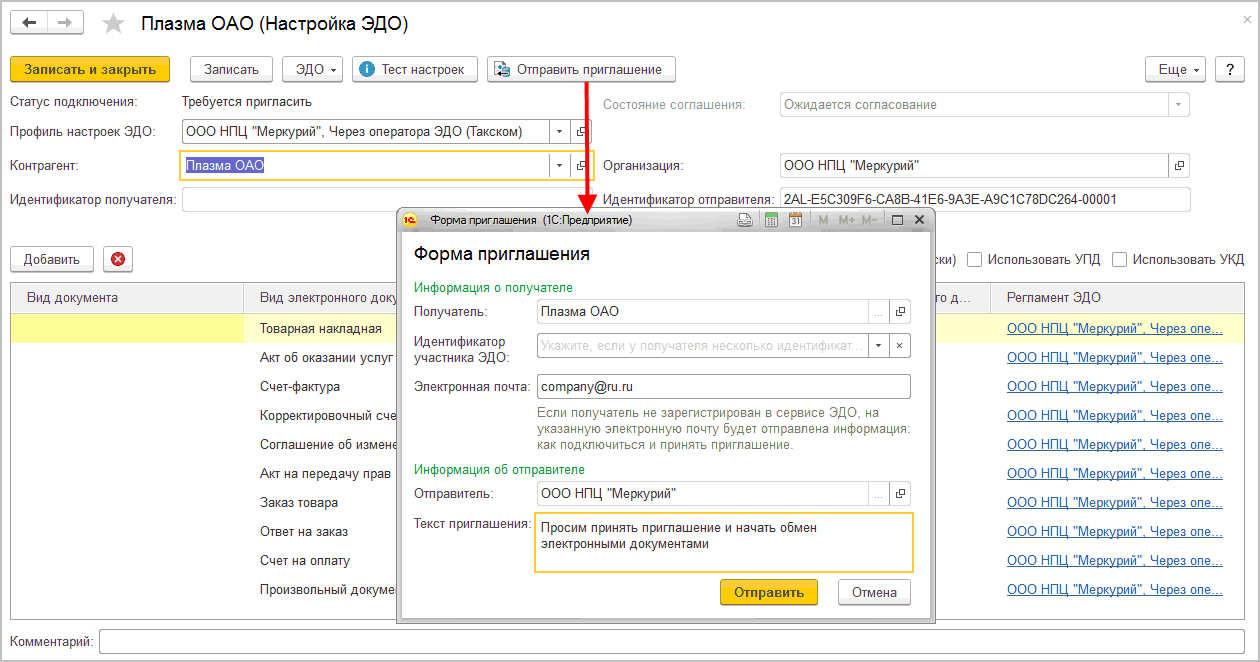The image size is (1260, 662).
Task: Click the ellipsis button in Отправитель field
Action: 878,493
